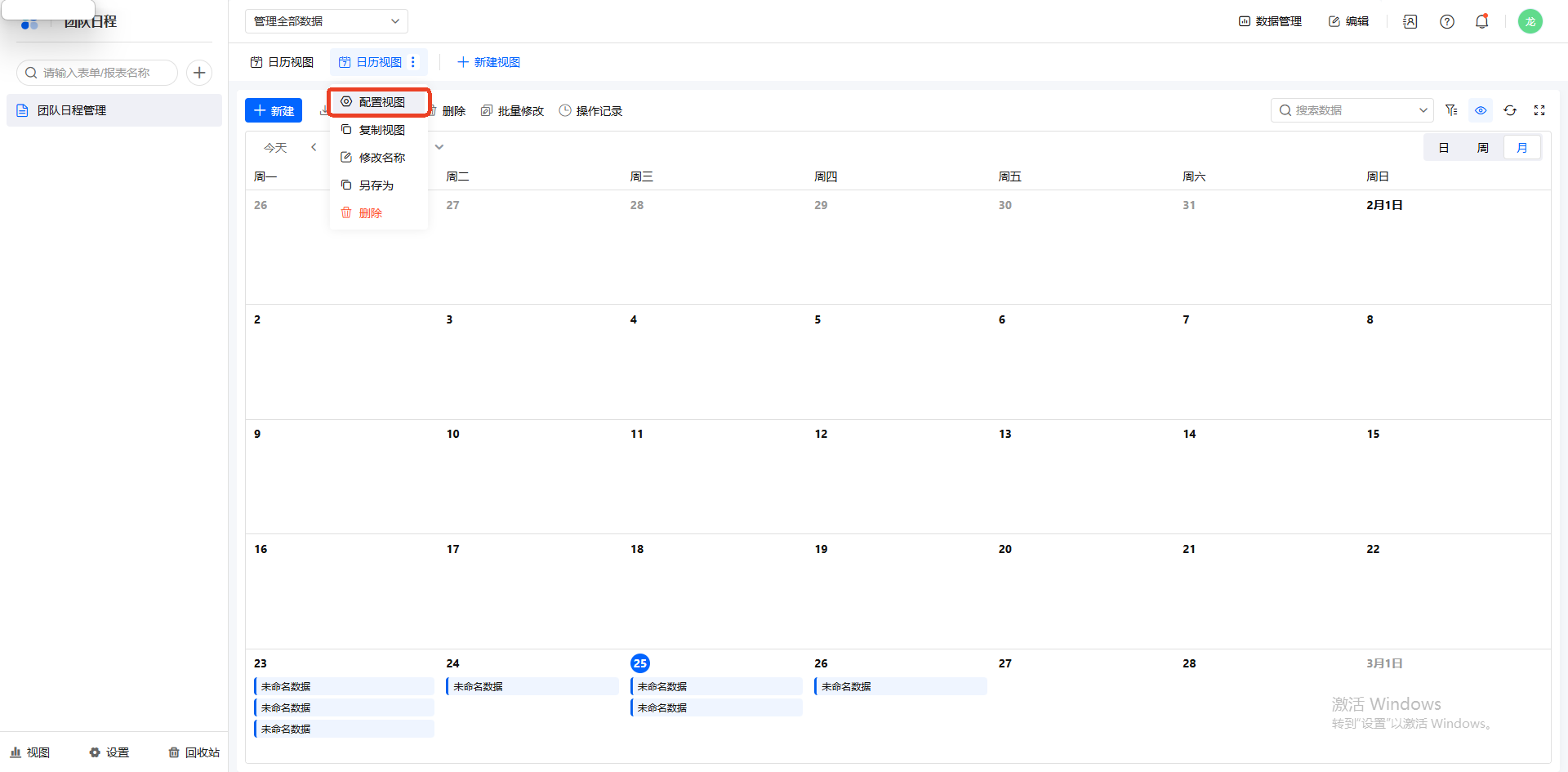This screenshot has height=772, width=1568.
Task: Click the blue 新建 button
Action: tap(274, 110)
